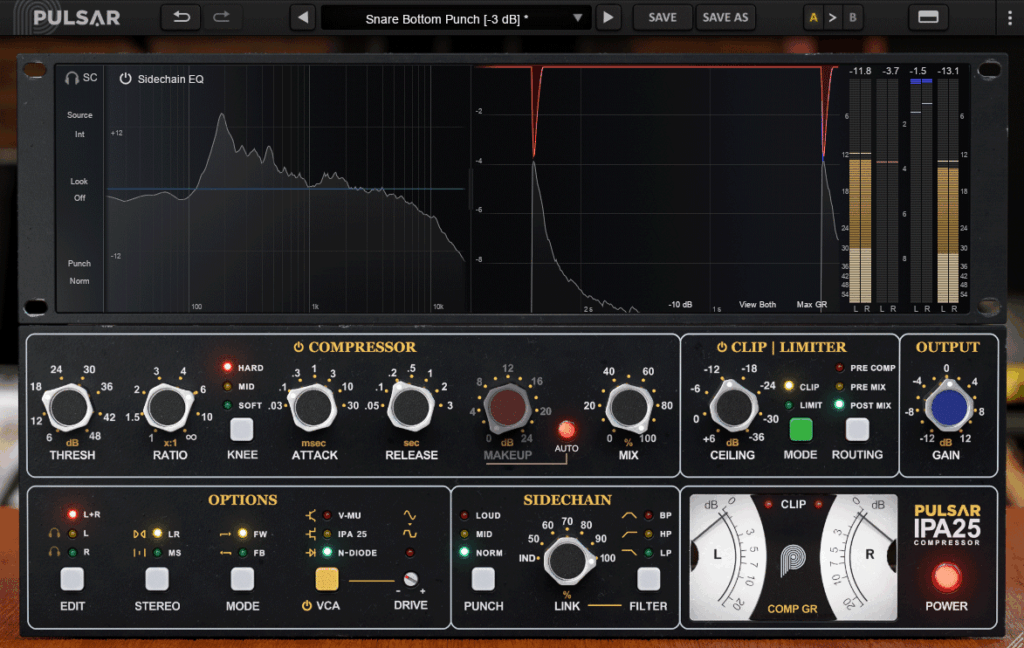Viewport: 1024px width, 648px height.
Task: Click the blue output GAIN knob
Action: coord(947,408)
